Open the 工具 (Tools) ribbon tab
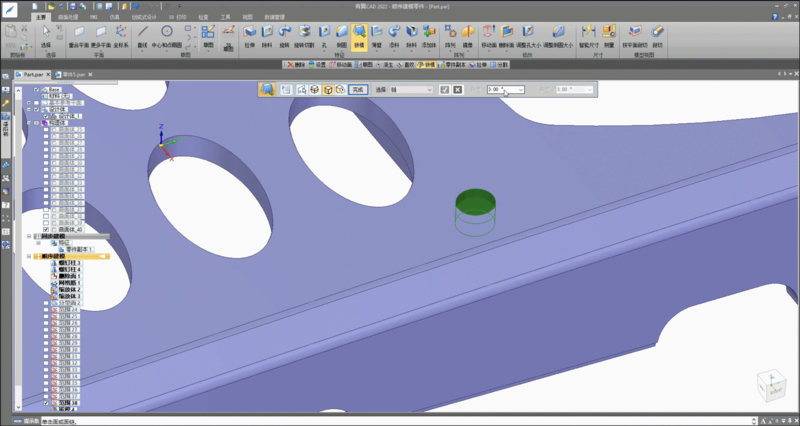Image resolution: width=800 pixels, height=426 pixels. click(225, 17)
